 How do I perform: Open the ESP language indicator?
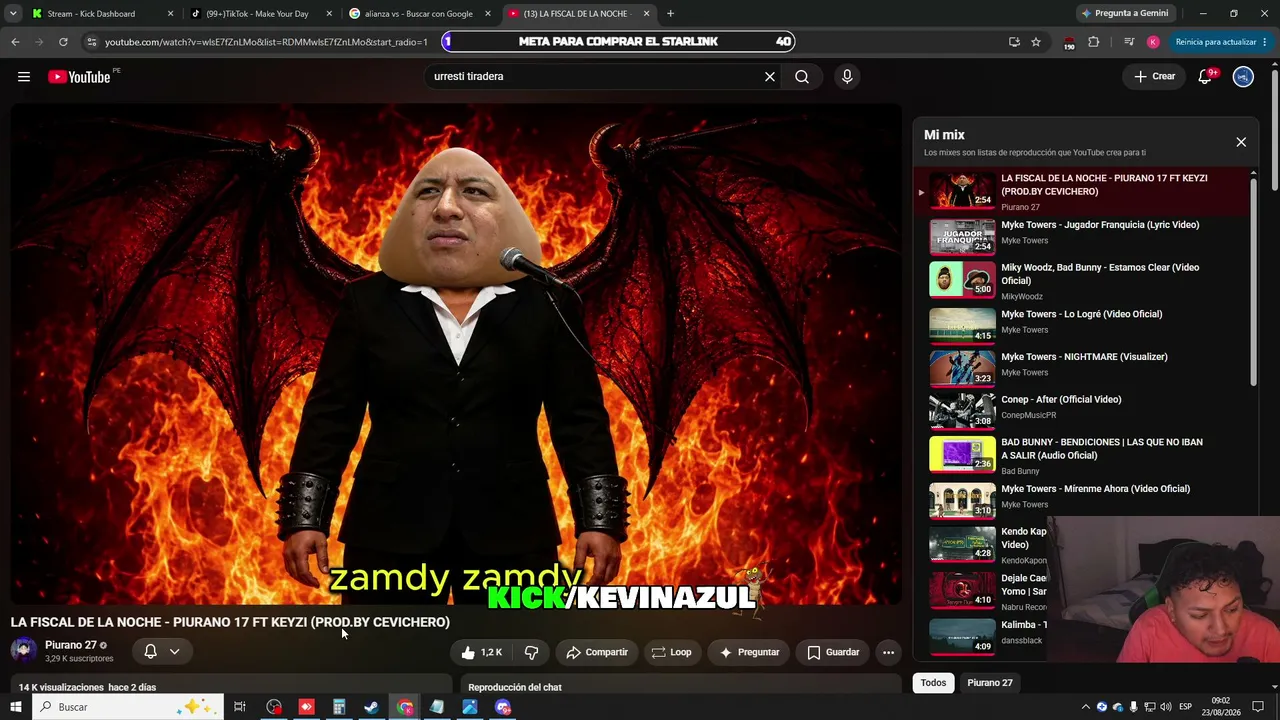click(x=1185, y=707)
